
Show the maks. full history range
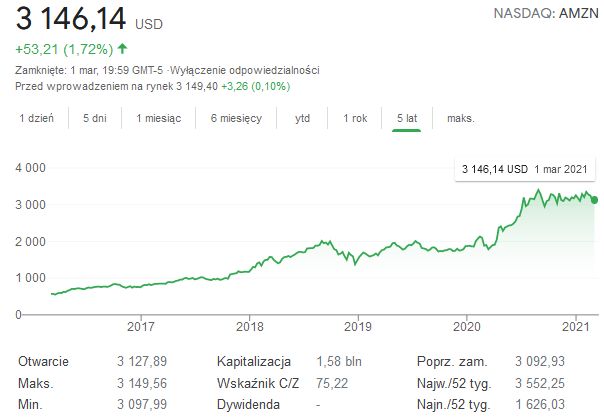(x=460, y=118)
